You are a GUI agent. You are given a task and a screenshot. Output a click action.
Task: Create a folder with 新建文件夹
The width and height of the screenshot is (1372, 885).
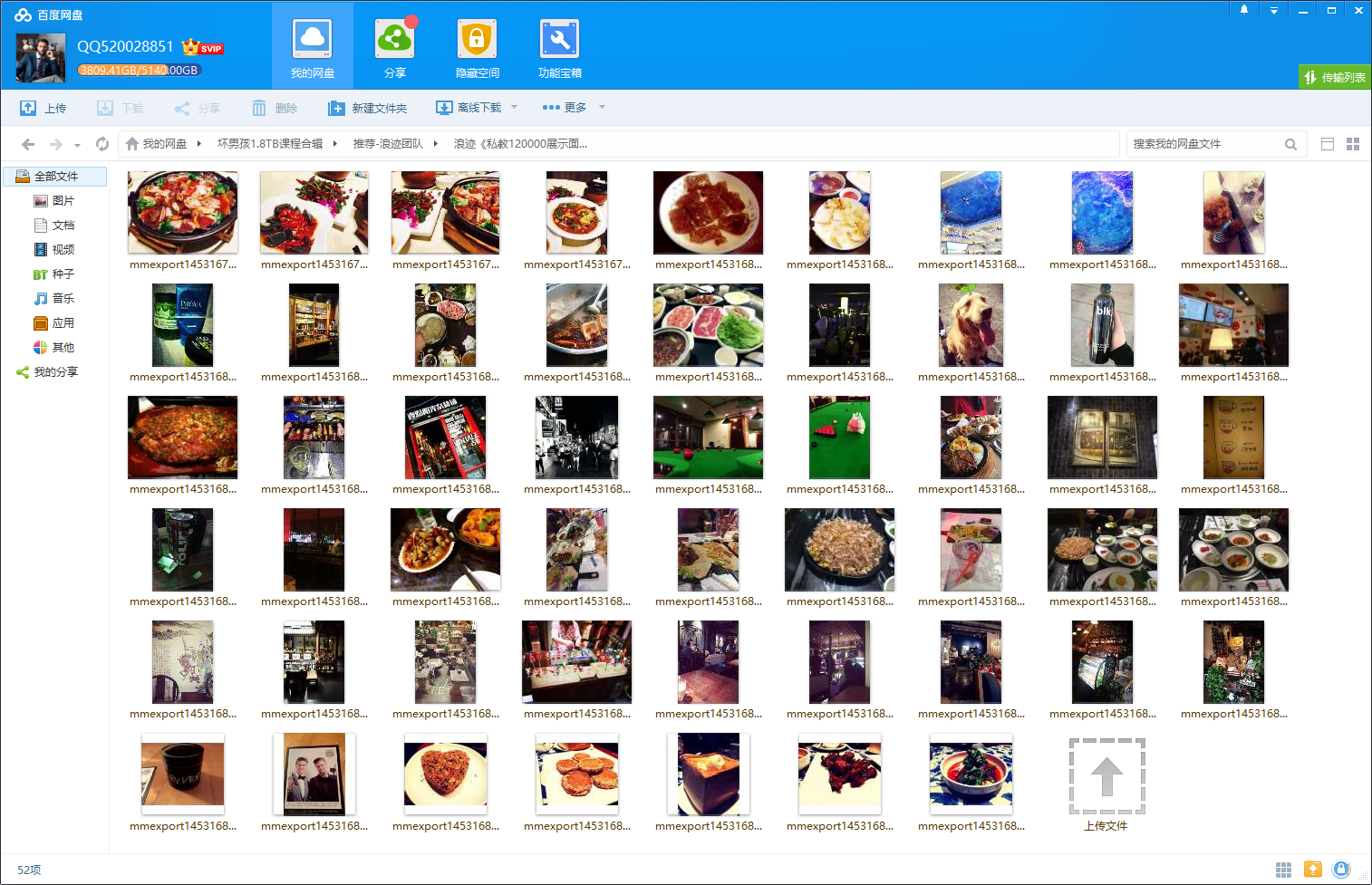click(x=368, y=108)
